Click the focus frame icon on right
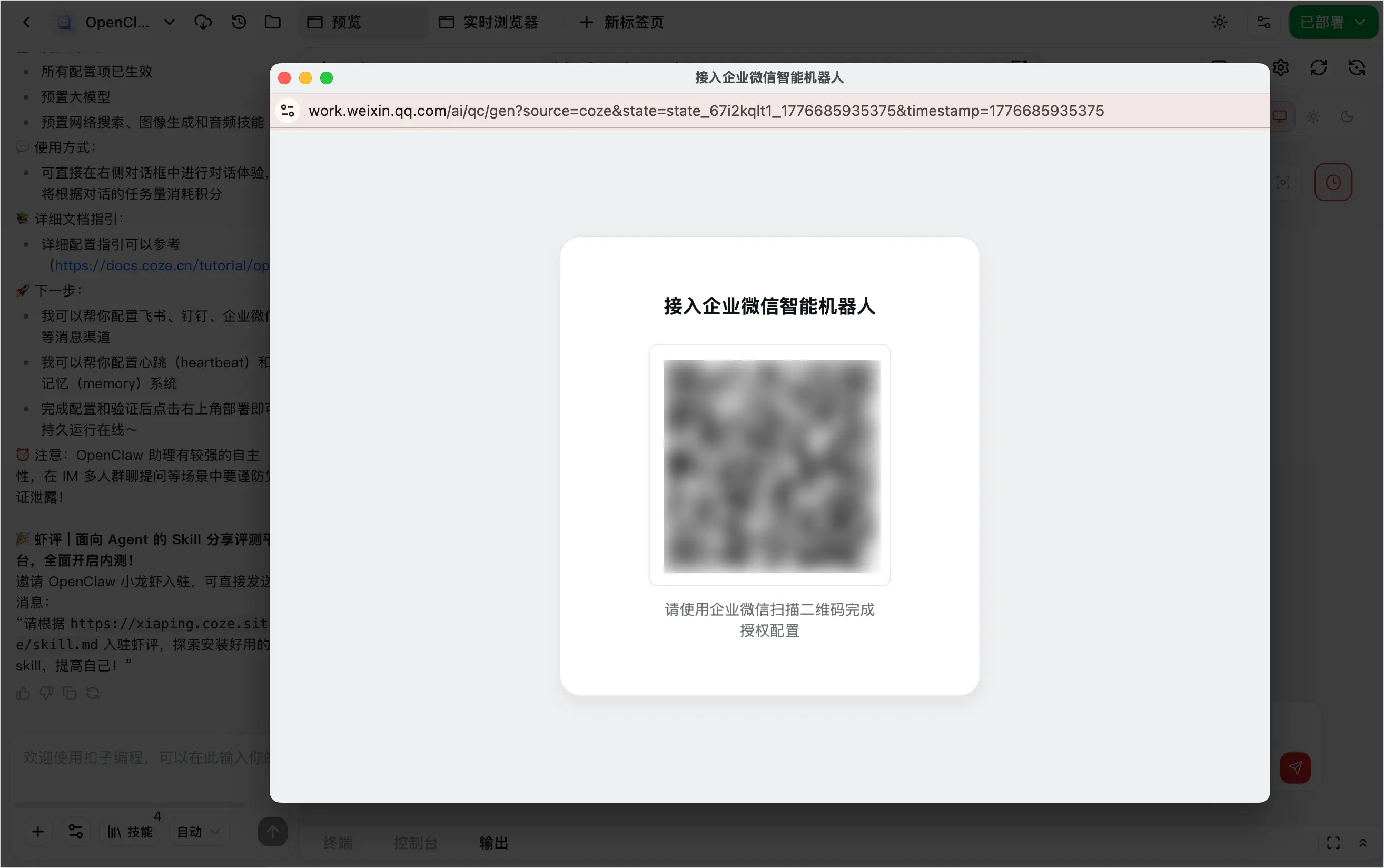Viewport: 1384px width, 868px height. tap(1283, 183)
